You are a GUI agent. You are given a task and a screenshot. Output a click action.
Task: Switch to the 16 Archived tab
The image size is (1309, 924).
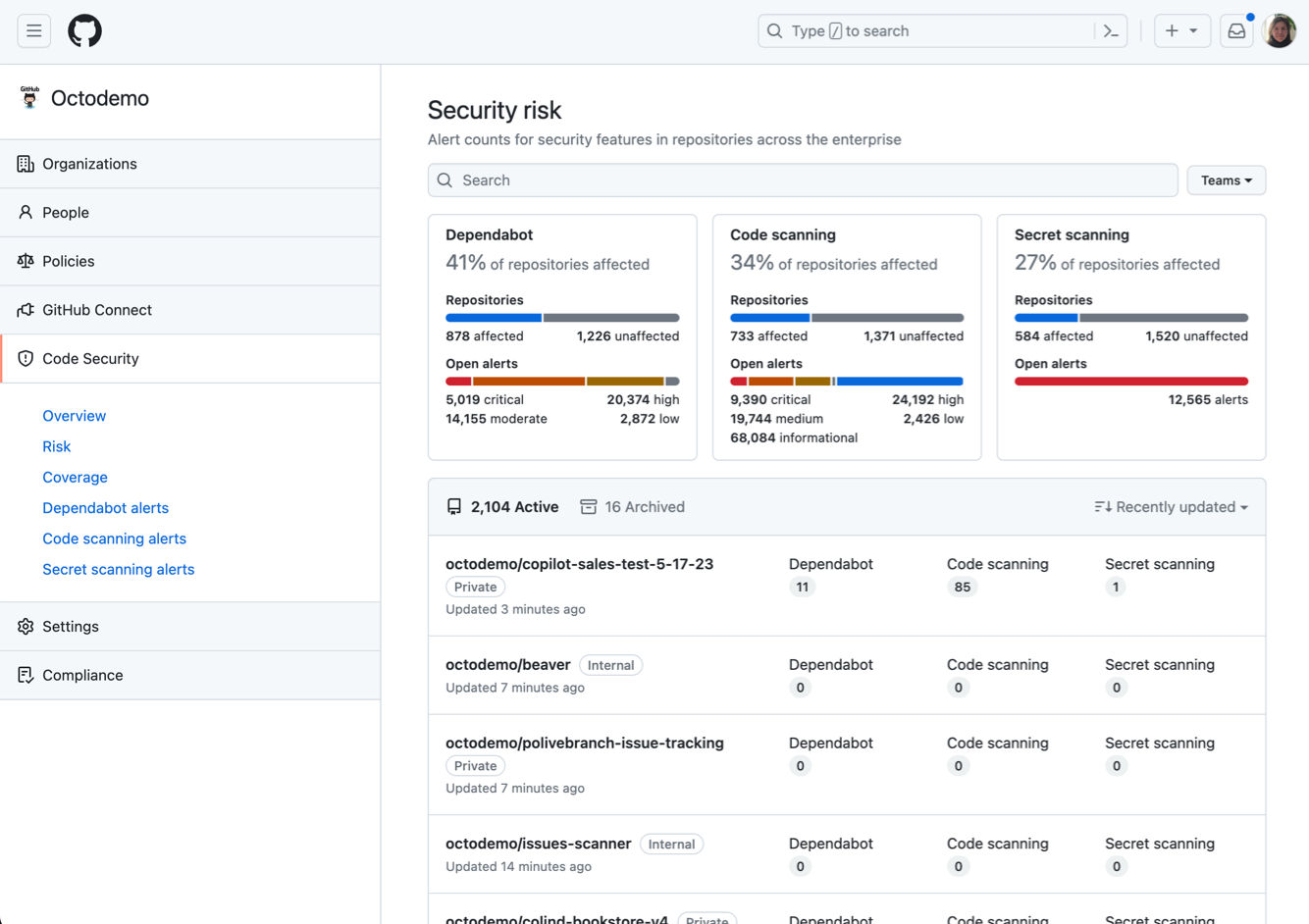632,507
